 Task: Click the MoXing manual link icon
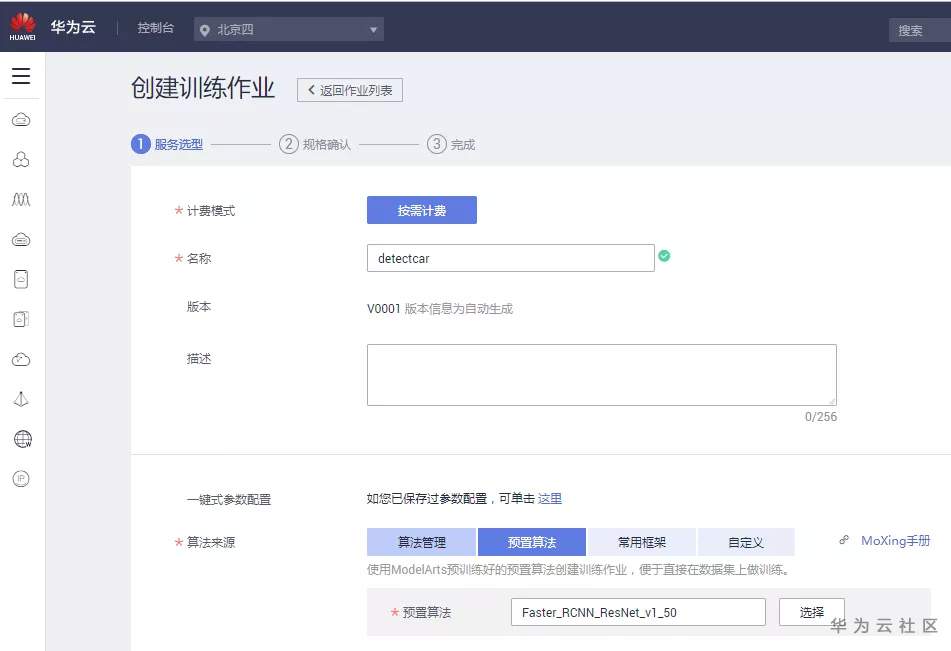[x=844, y=540]
